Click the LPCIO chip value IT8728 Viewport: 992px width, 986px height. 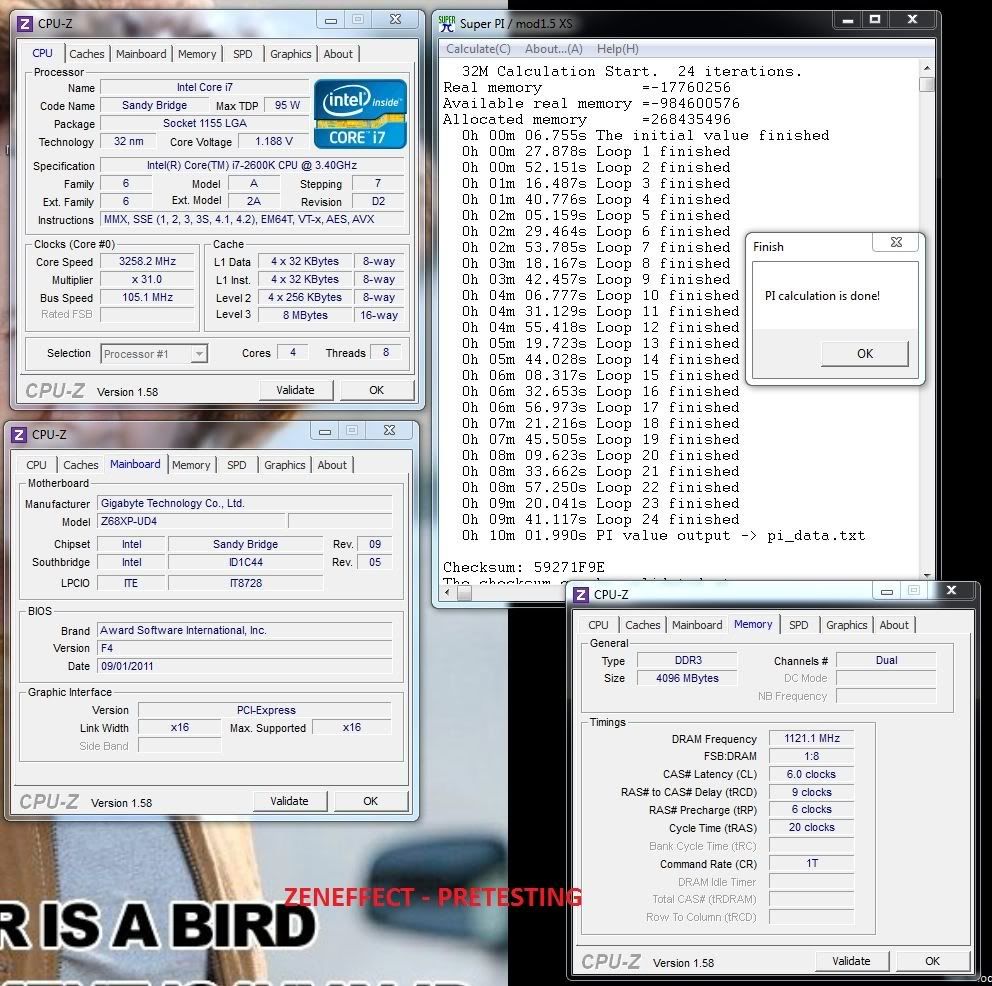pos(245,584)
